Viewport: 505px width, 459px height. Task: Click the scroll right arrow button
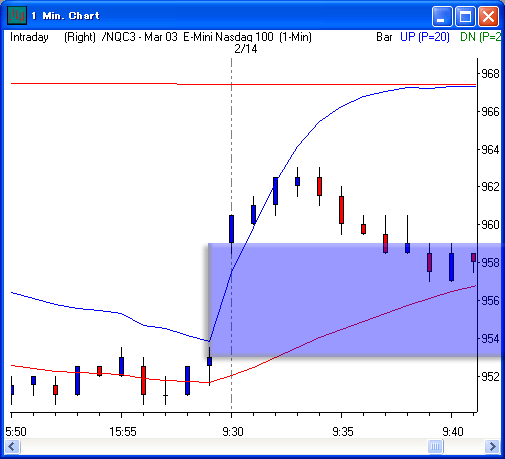(x=492, y=446)
